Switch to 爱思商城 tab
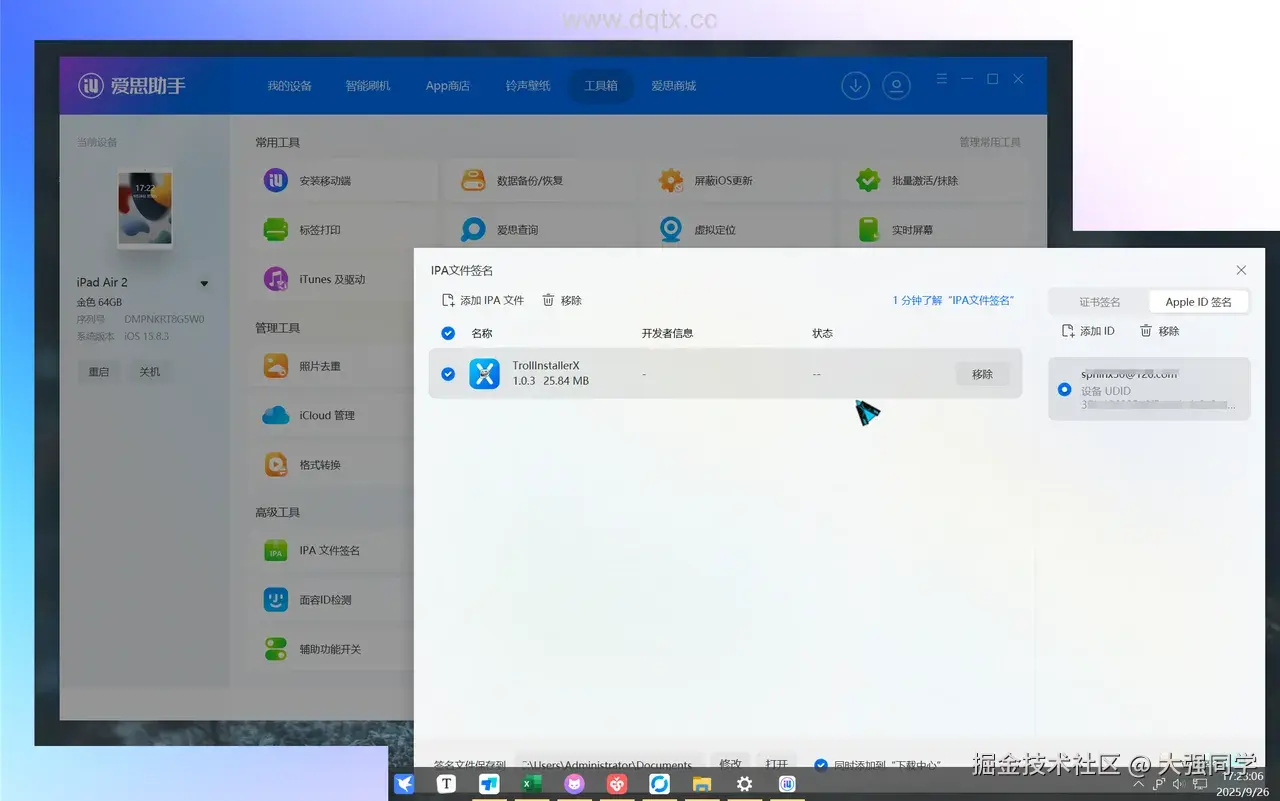 point(673,86)
